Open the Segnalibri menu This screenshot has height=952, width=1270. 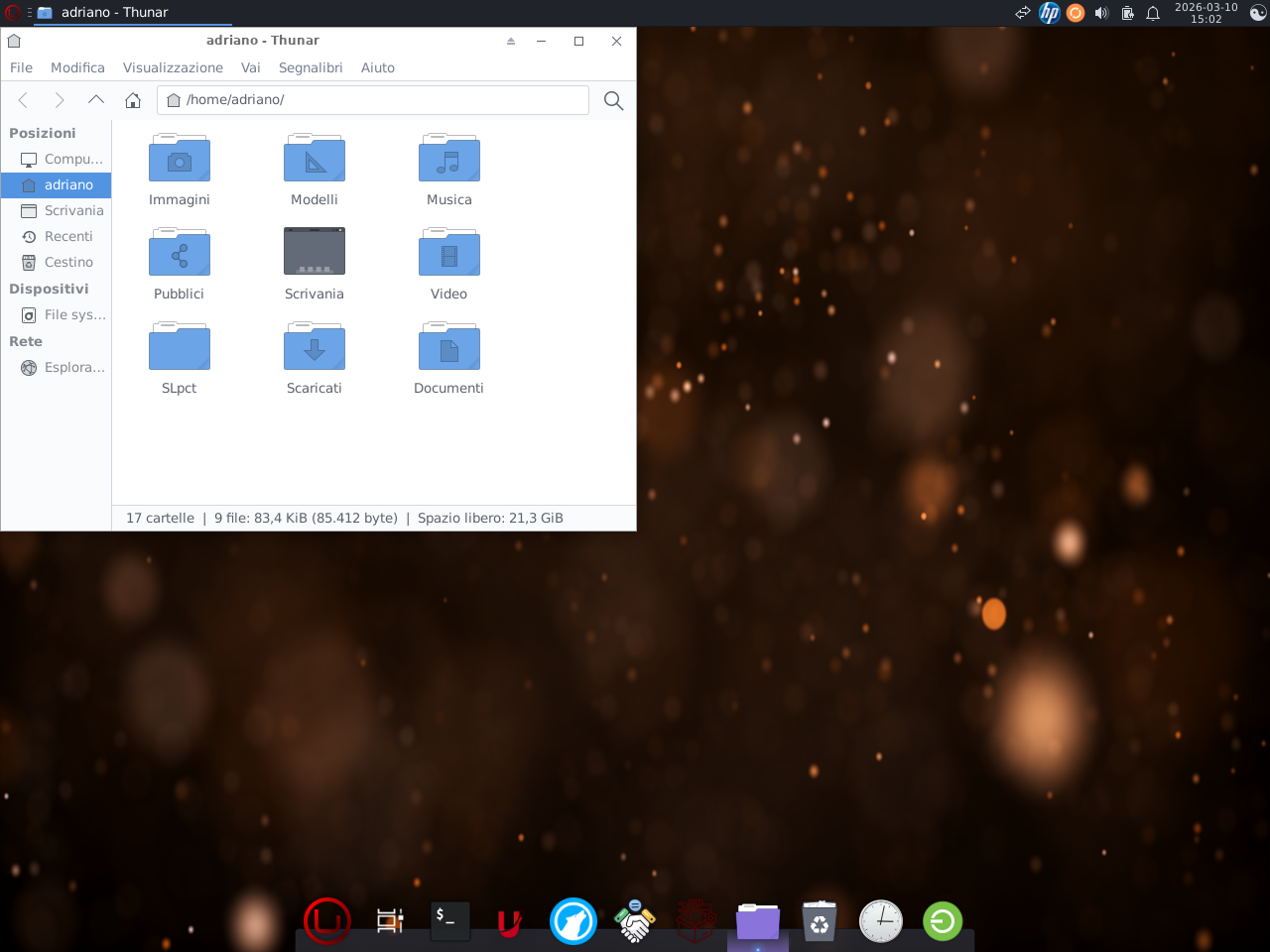tap(311, 67)
